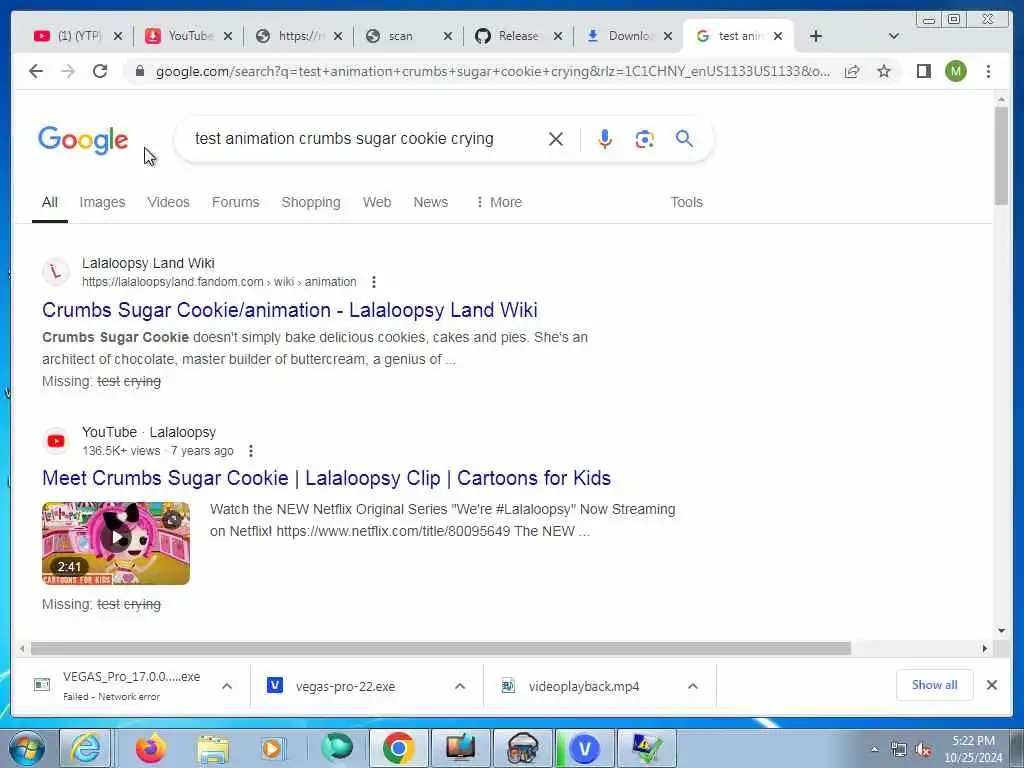Viewport: 1024px width, 768px height.
Task: Click the volume icon in the system tray
Action: coord(923,750)
